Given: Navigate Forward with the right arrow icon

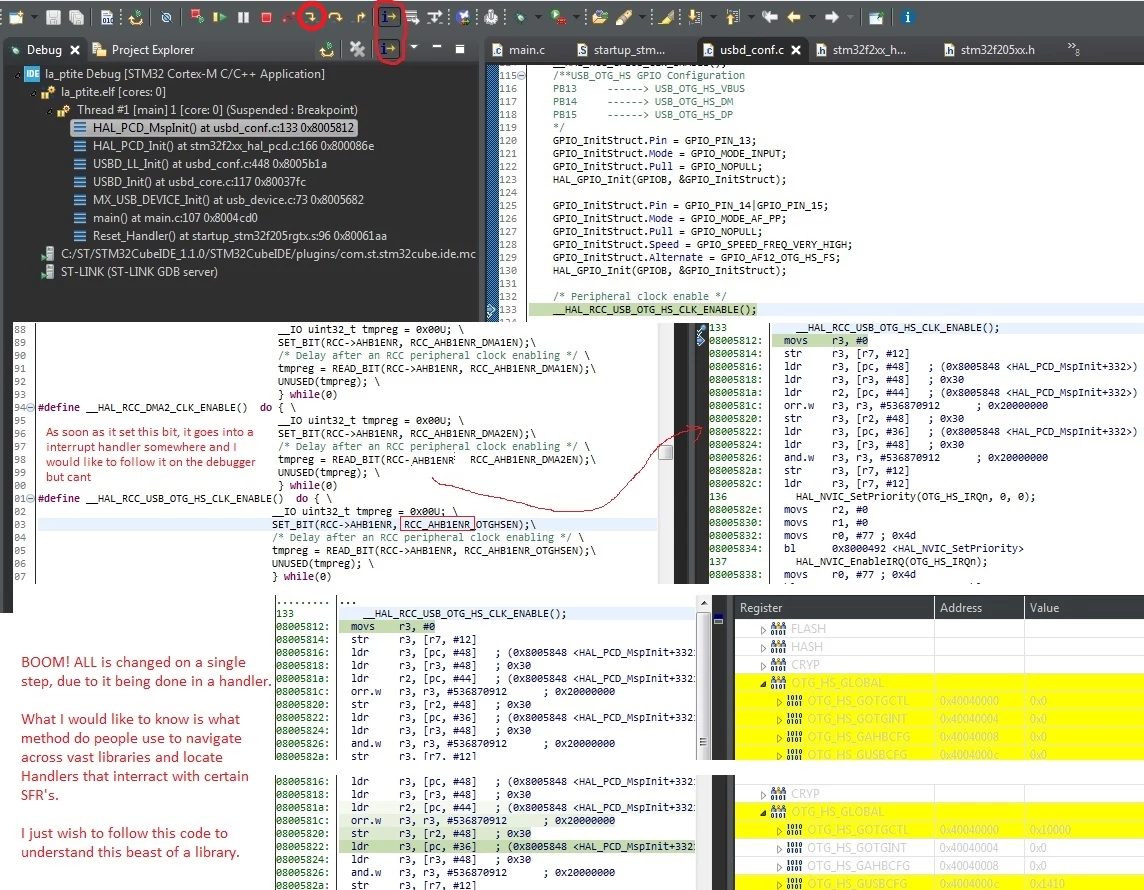Looking at the screenshot, I should click(x=832, y=17).
